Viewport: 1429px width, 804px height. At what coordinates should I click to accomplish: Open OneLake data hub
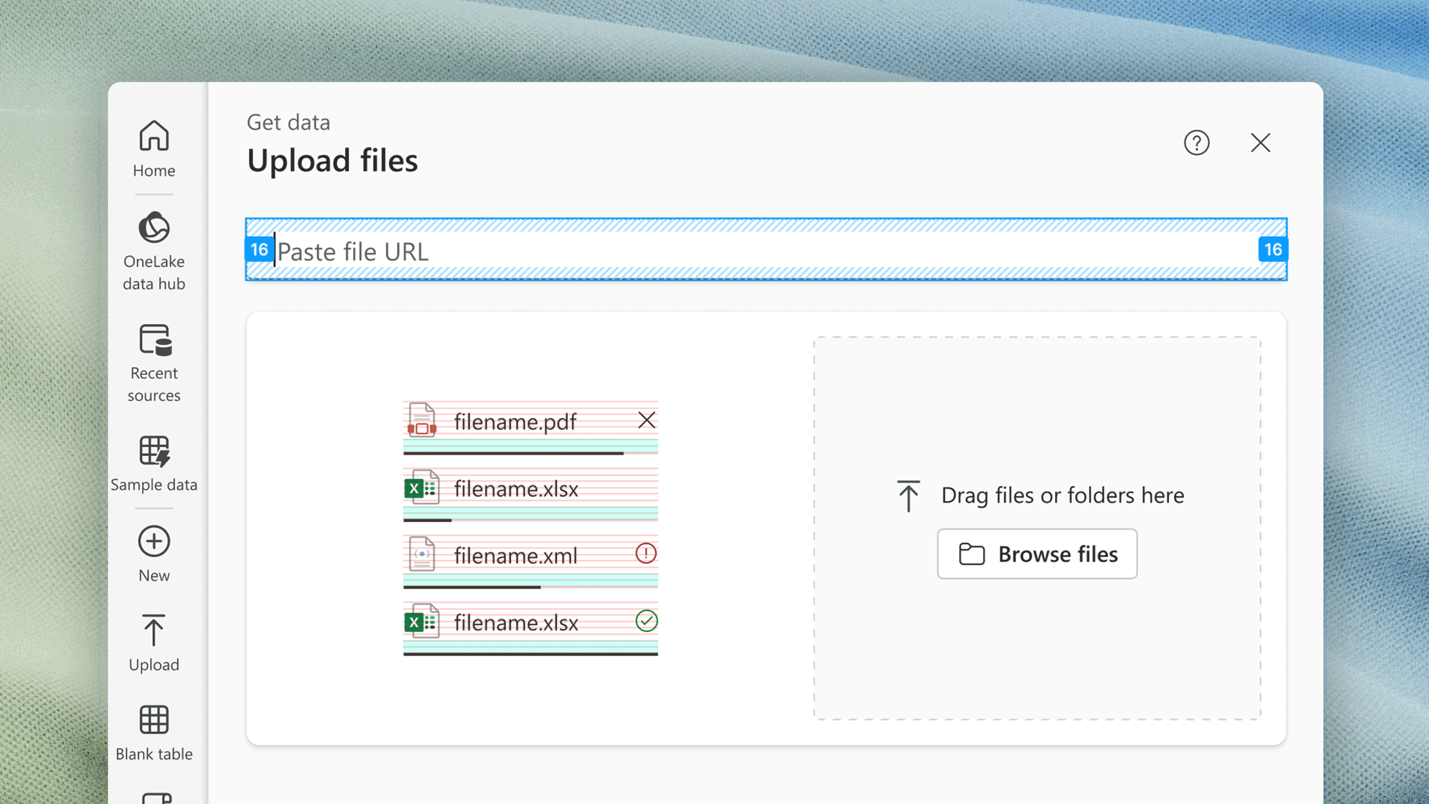pos(154,251)
